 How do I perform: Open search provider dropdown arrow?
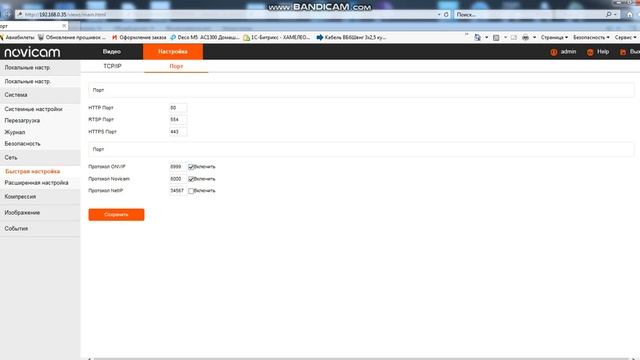pyautogui.click(x=615, y=14)
